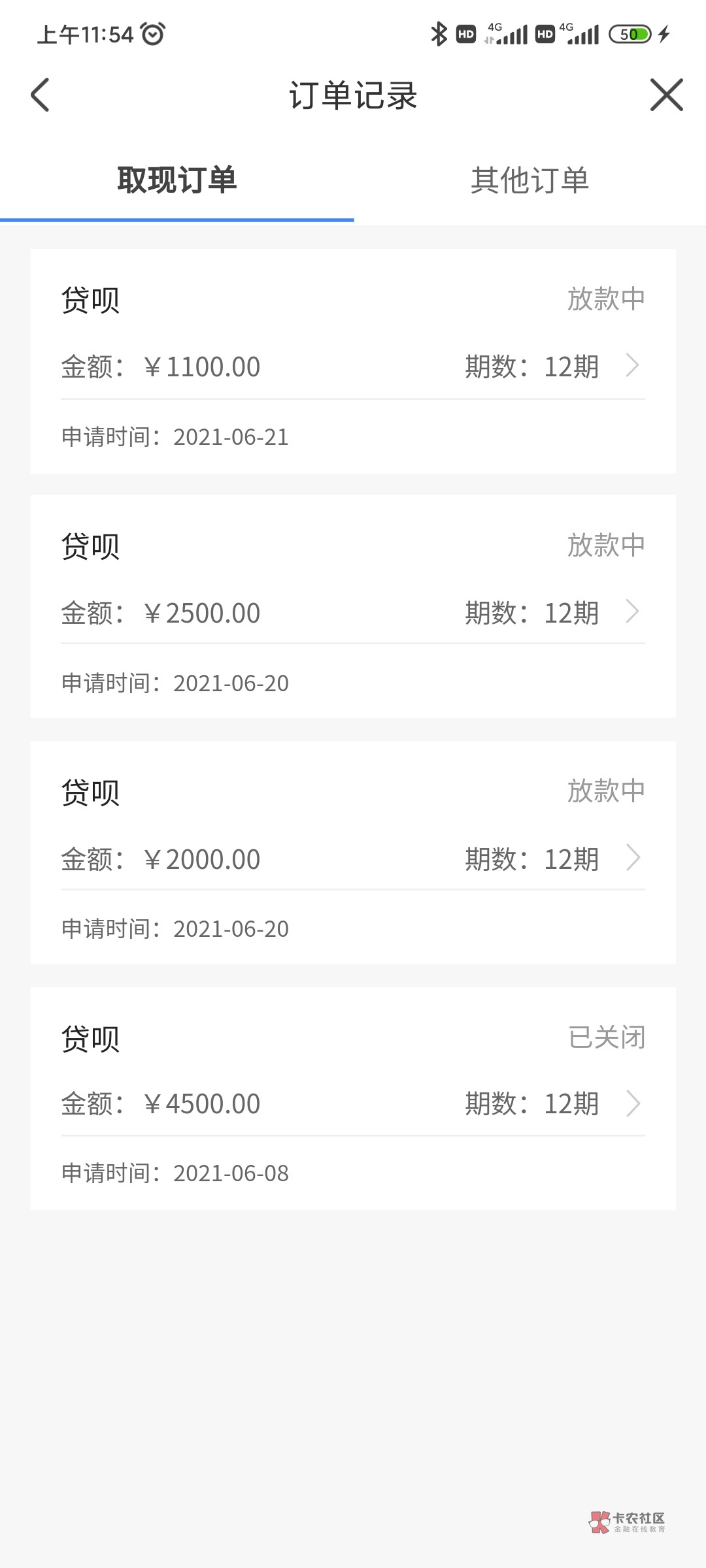Tap the 订单记录 page title

click(x=353, y=95)
